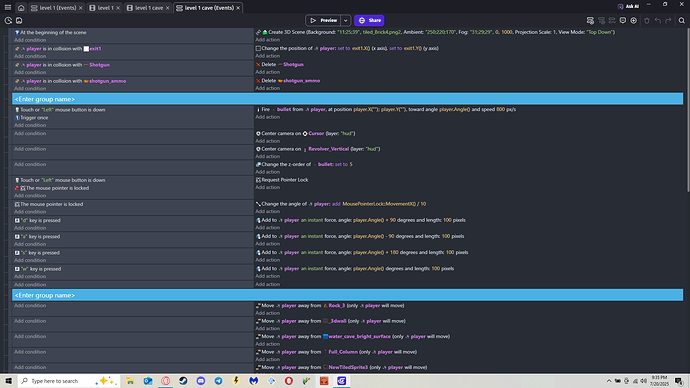Select the first blue Enter group name header
This screenshot has width=690, height=388.
point(348,99)
